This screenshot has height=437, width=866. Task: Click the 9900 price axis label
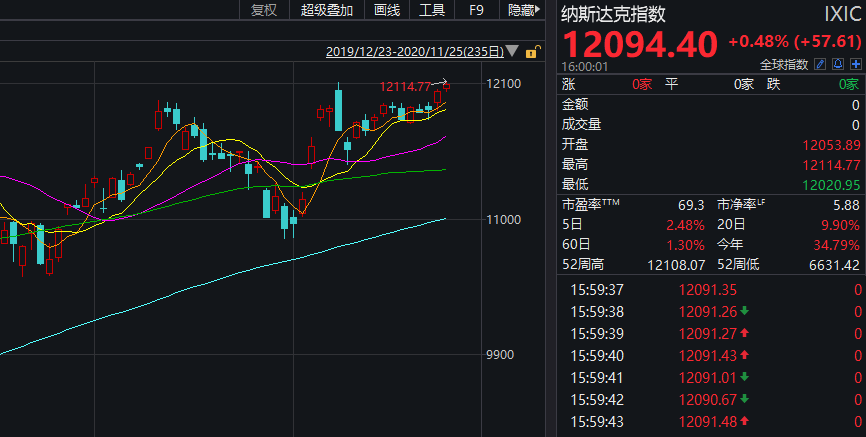[500, 355]
